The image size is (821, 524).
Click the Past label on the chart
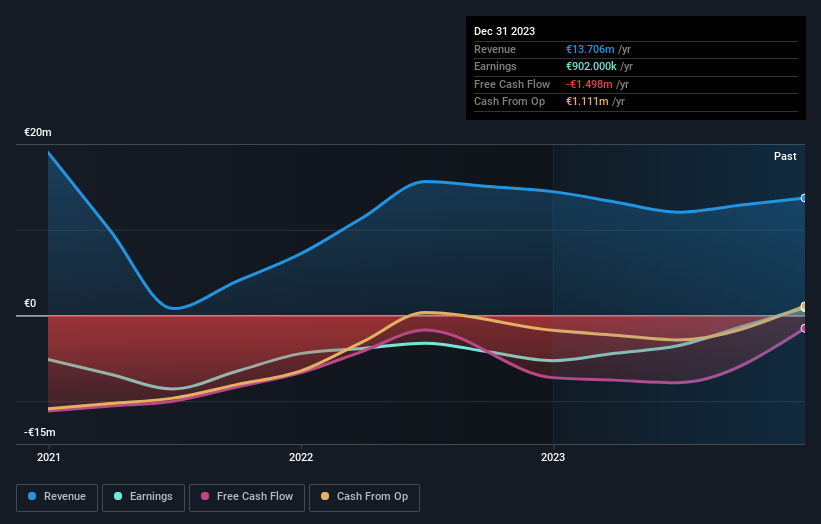point(785,156)
